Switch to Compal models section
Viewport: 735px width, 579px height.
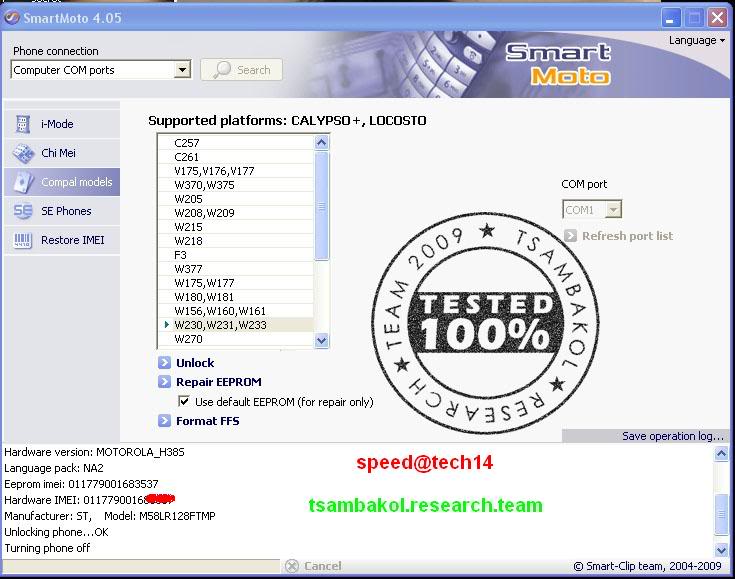[x=62, y=182]
